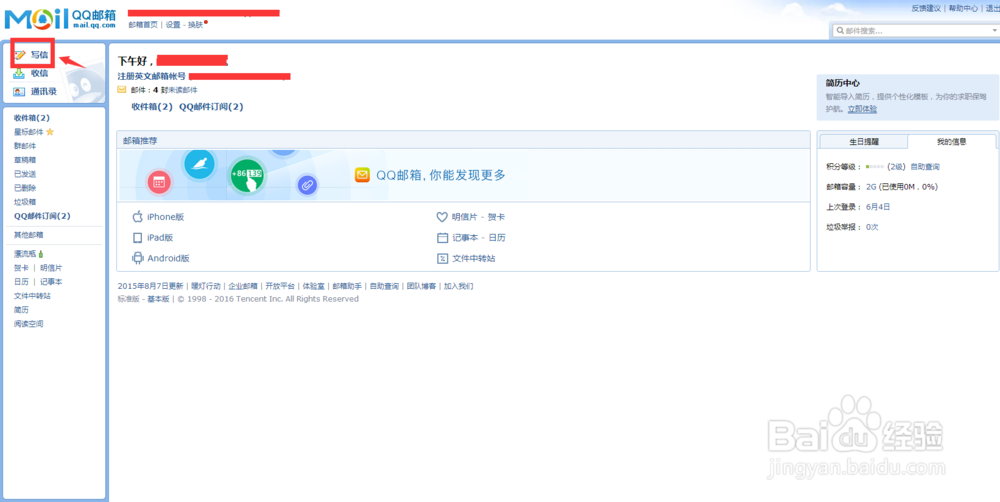Click the magnifier icon in mail search box
The image size is (1000, 502).
(x=841, y=31)
